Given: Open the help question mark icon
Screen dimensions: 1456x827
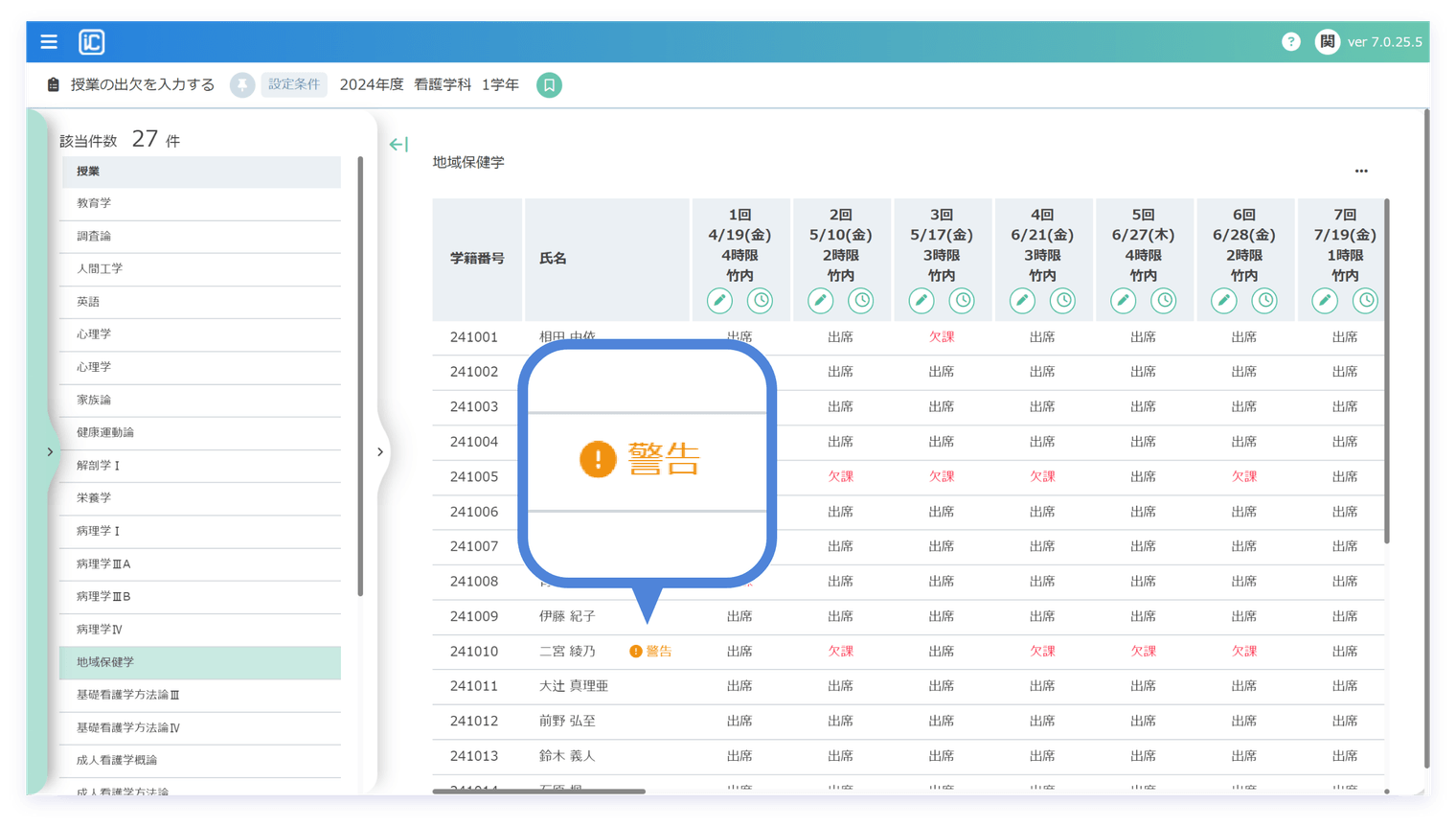Looking at the screenshot, I should click(x=1290, y=41).
